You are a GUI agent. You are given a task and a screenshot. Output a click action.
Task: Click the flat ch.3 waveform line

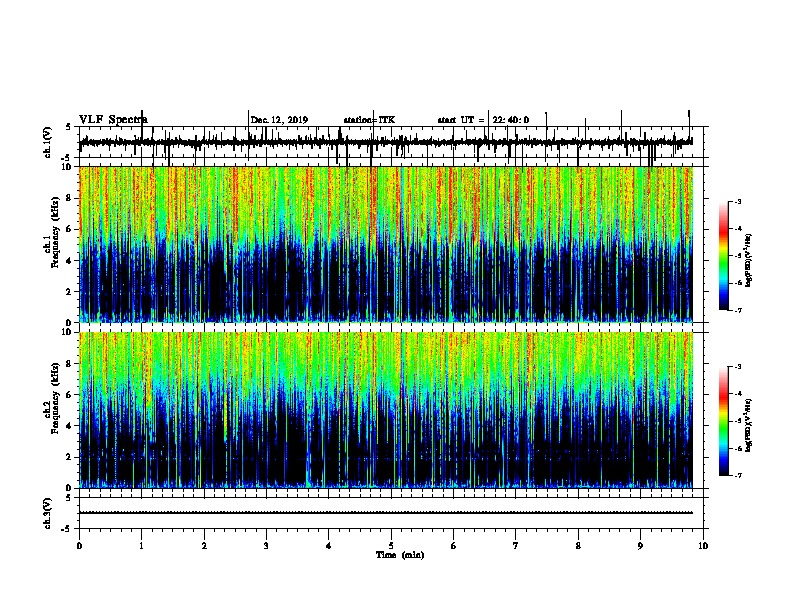[x=386, y=513]
